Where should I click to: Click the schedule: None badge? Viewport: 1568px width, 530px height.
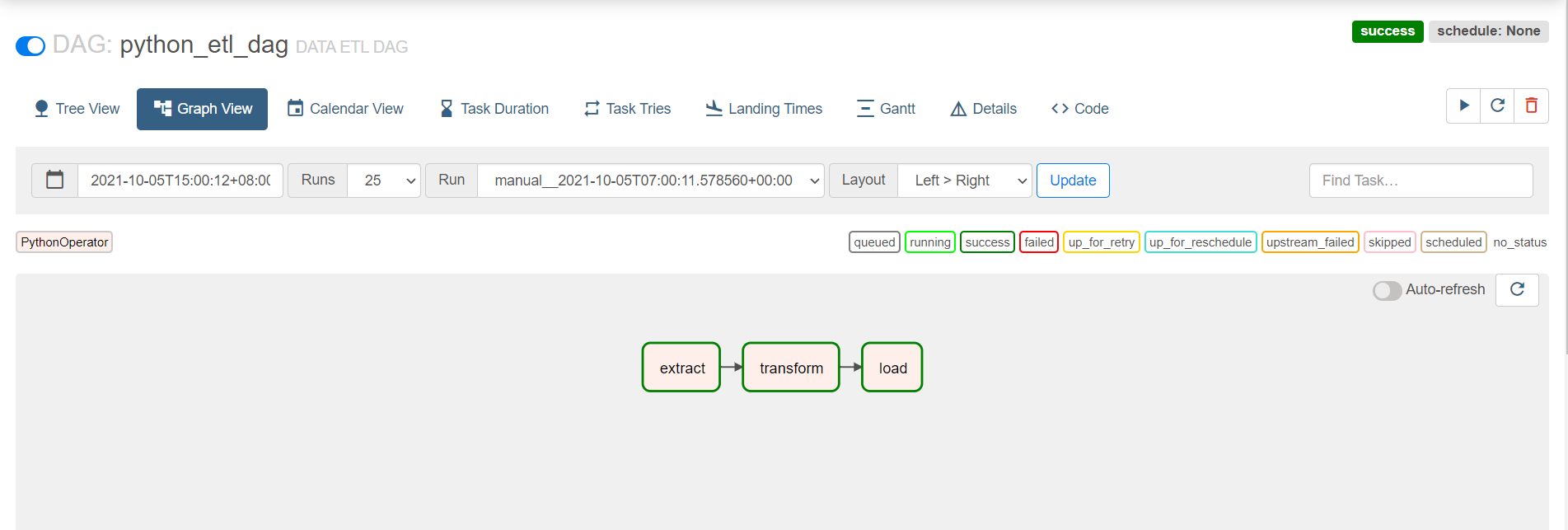coord(1489,31)
